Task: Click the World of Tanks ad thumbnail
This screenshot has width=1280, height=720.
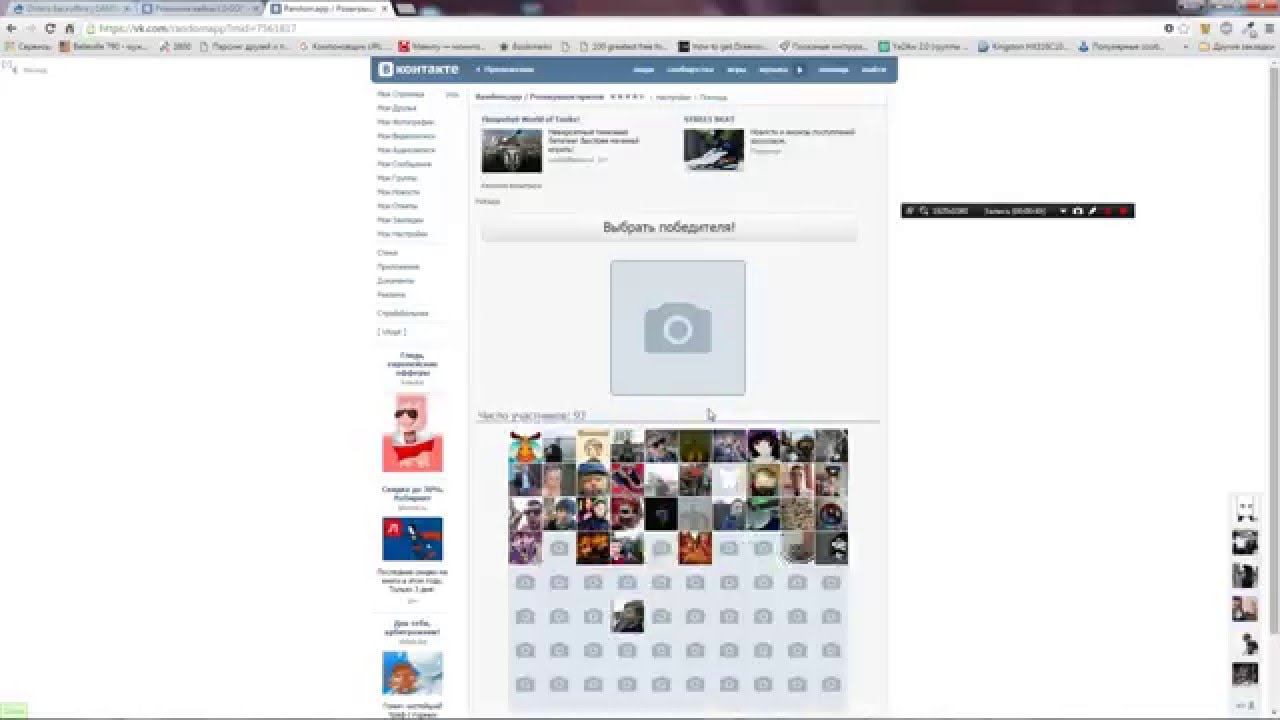Action: 511,150
